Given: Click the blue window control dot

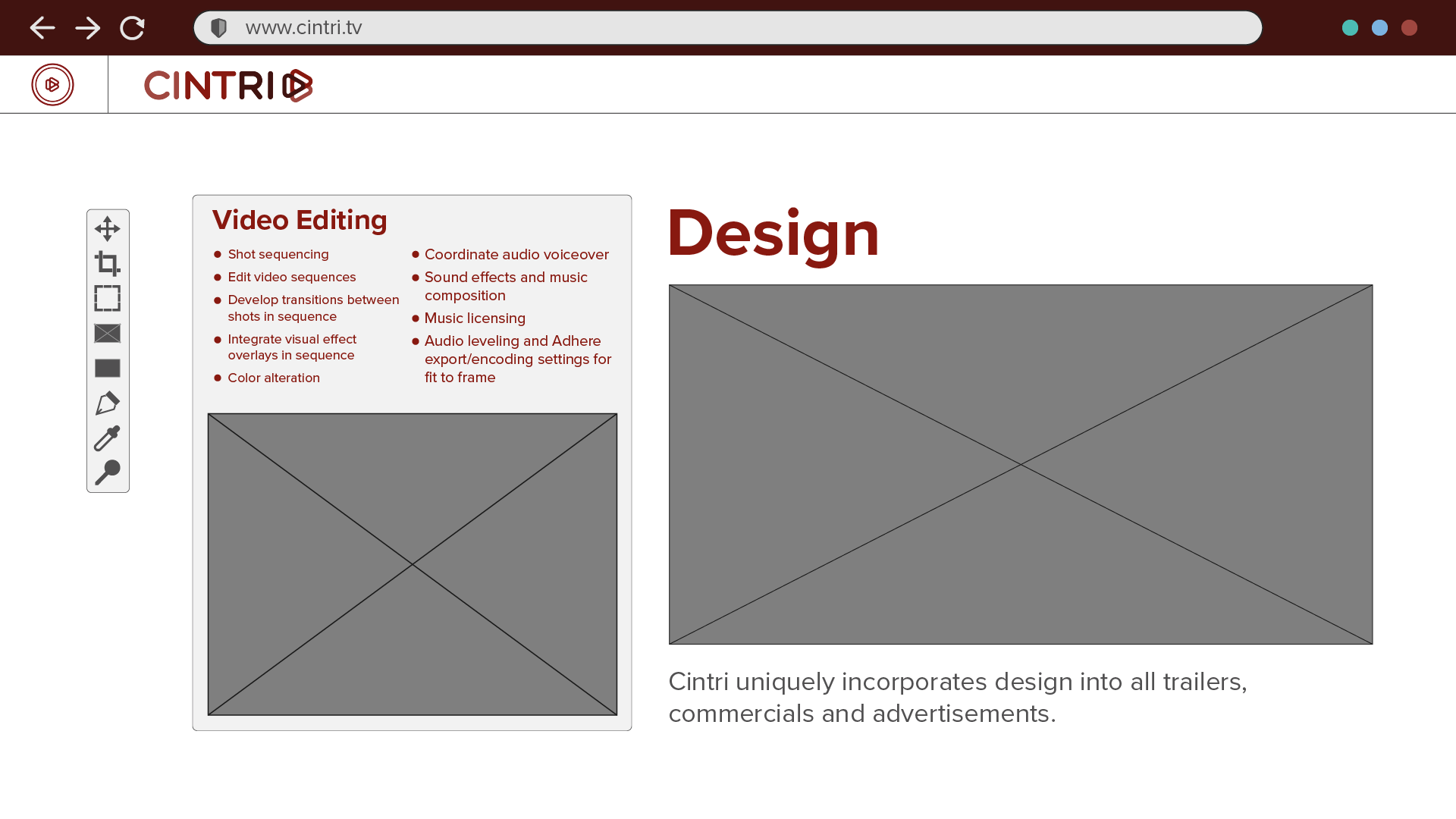Looking at the screenshot, I should pyautogui.click(x=1379, y=28).
